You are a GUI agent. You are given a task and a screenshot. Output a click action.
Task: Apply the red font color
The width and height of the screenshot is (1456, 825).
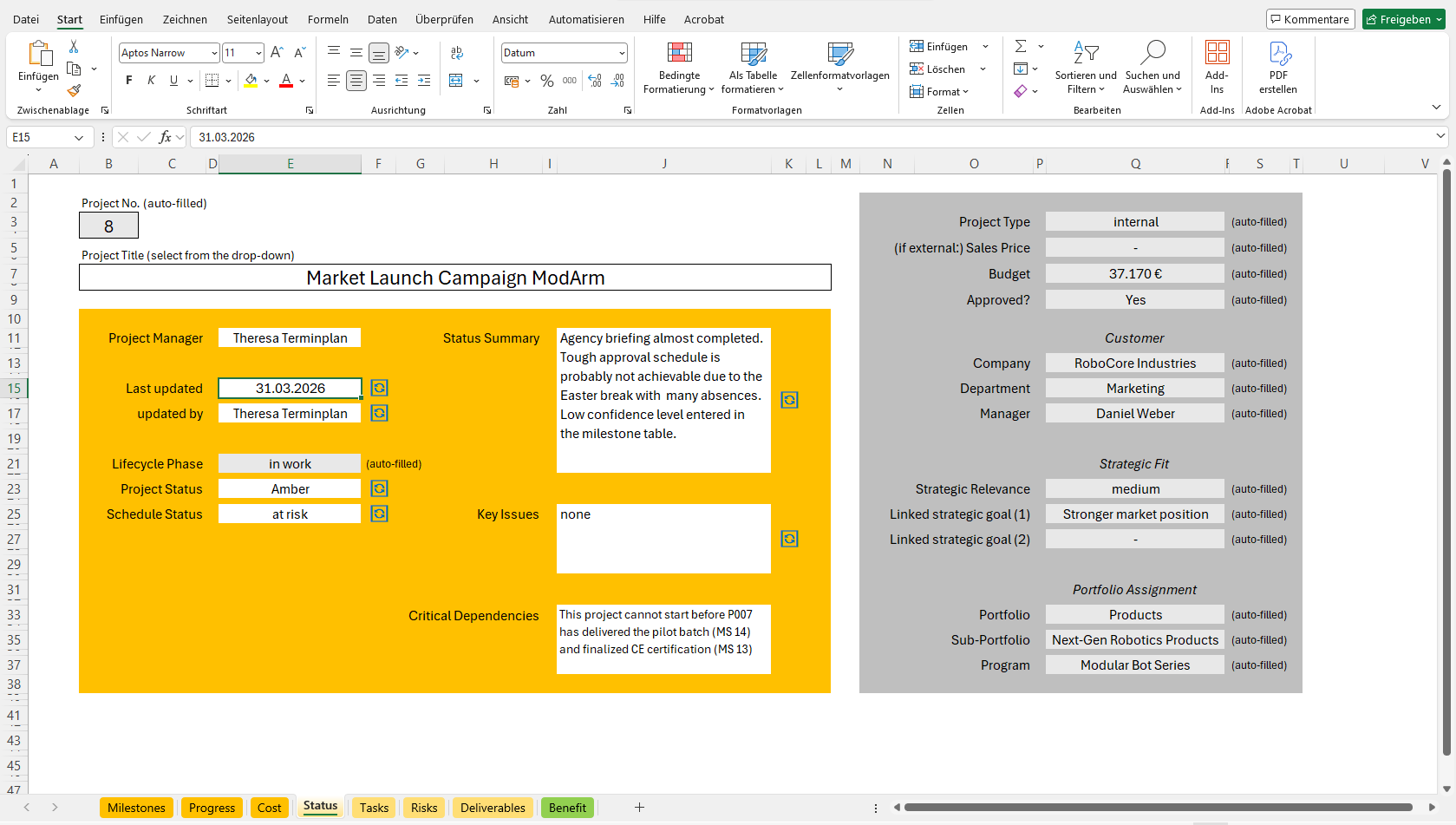coord(286,81)
